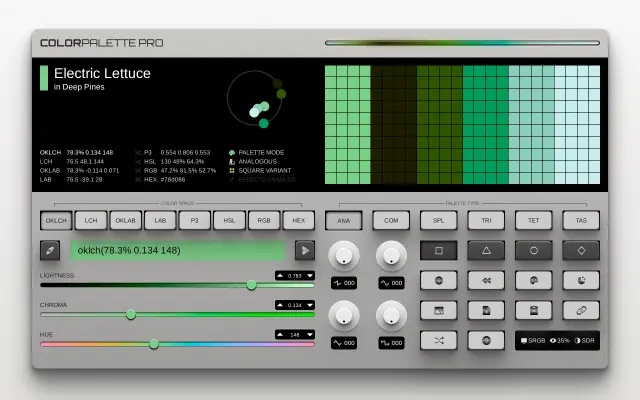Click the clipboard copy icon button
Viewport: 640px width, 400px height.
[533, 311]
